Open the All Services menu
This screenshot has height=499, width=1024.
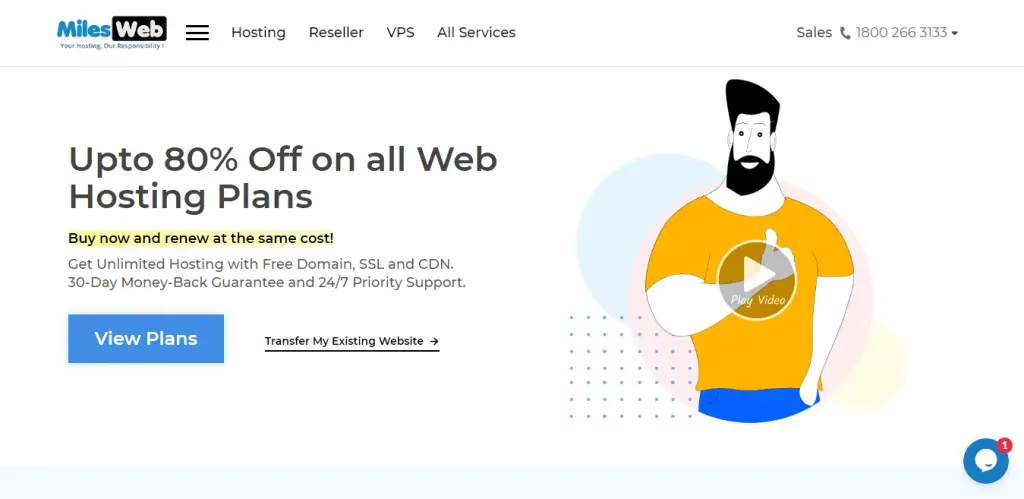click(476, 33)
